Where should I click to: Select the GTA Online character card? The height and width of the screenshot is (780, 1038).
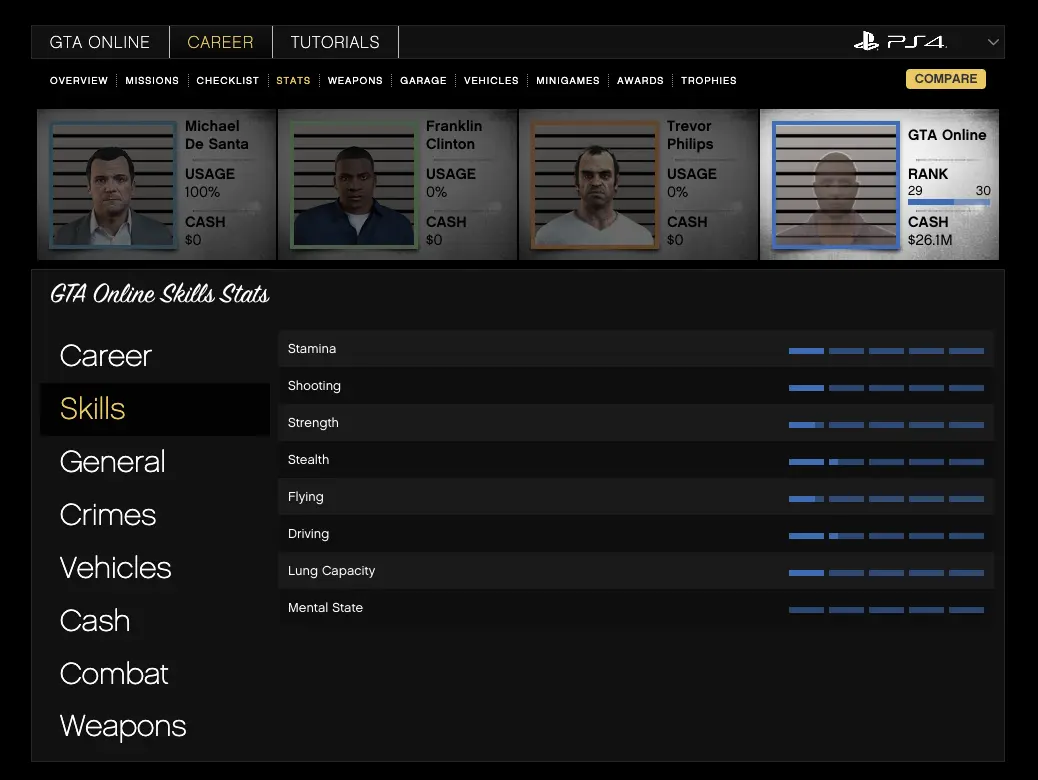tap(880, 185)
